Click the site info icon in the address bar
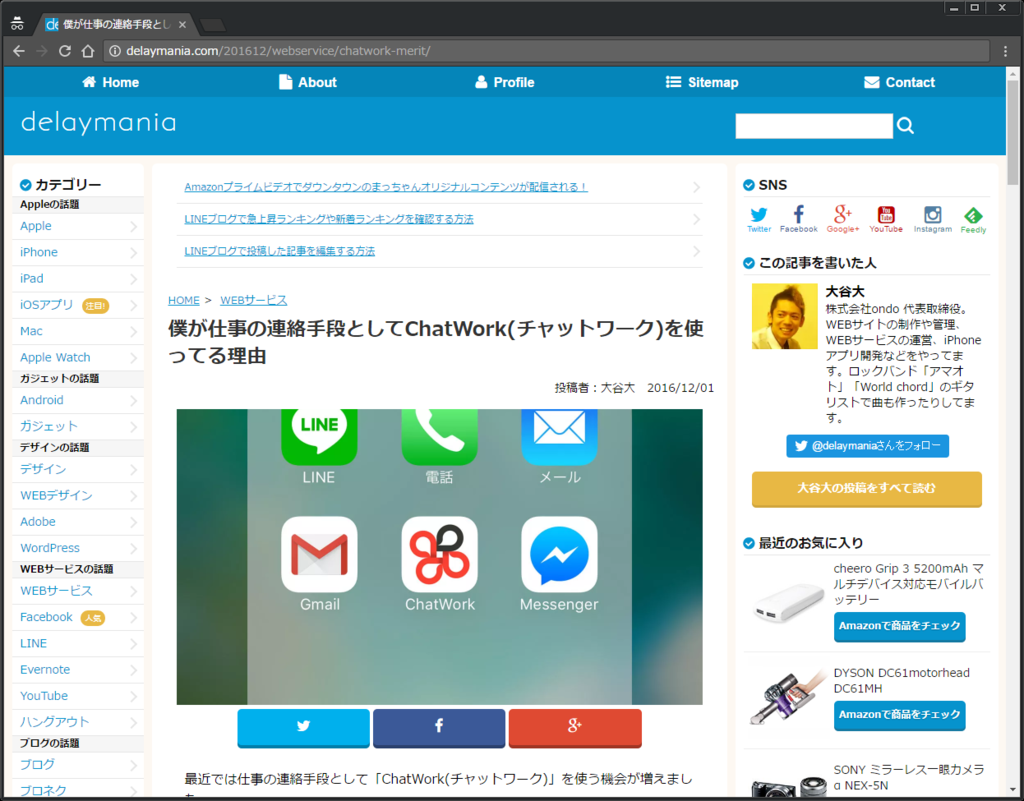1024x801 pixels. pos(115,51)
